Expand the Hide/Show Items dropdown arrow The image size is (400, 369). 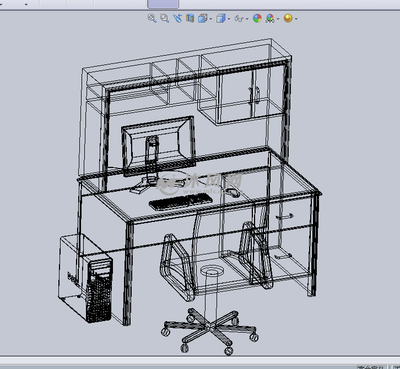(x=247, y=19)
